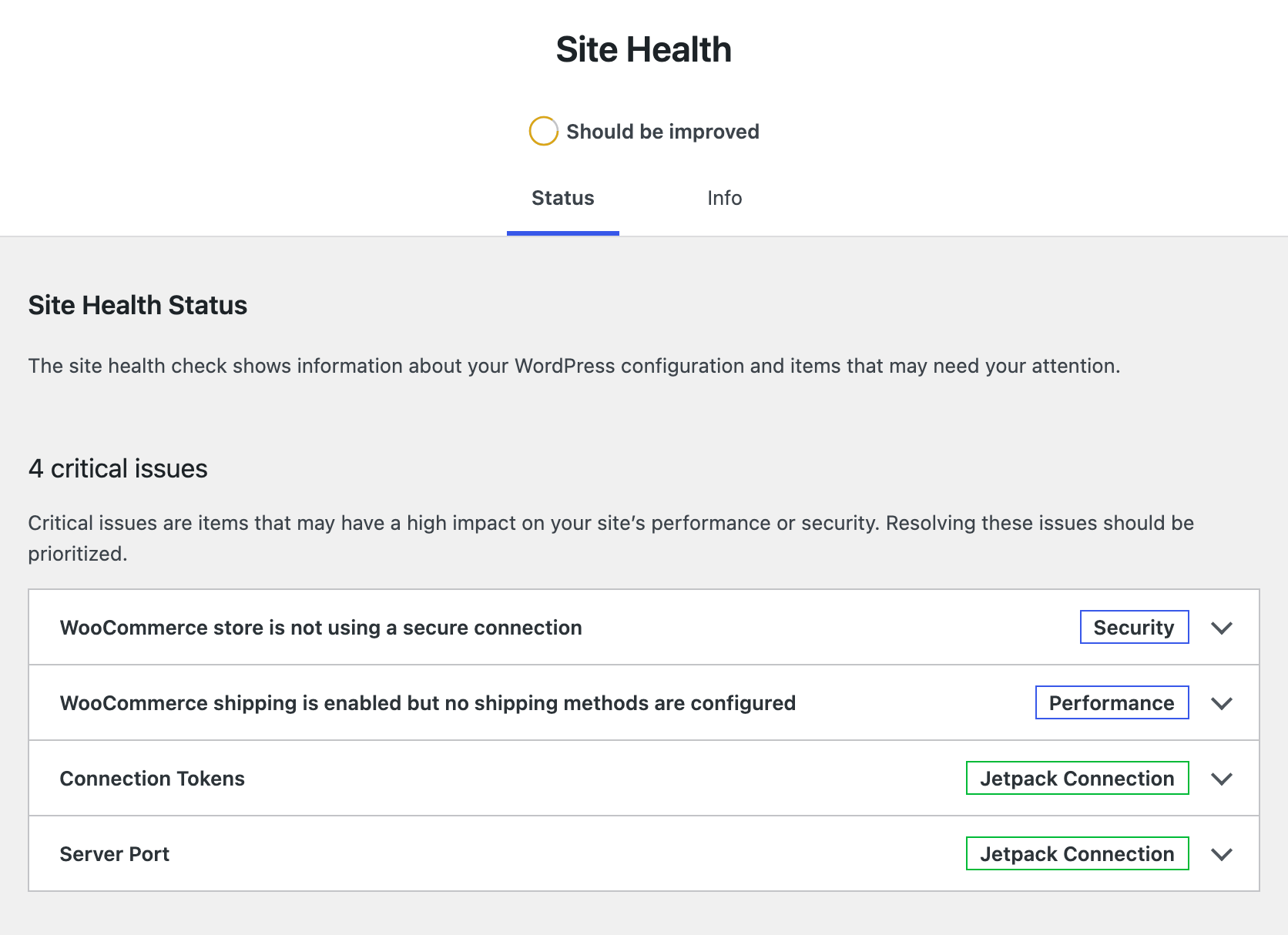Expand the WooCommerce secure connection issue chevron
The image size is (1288, 935).
tap(1222, 628)
